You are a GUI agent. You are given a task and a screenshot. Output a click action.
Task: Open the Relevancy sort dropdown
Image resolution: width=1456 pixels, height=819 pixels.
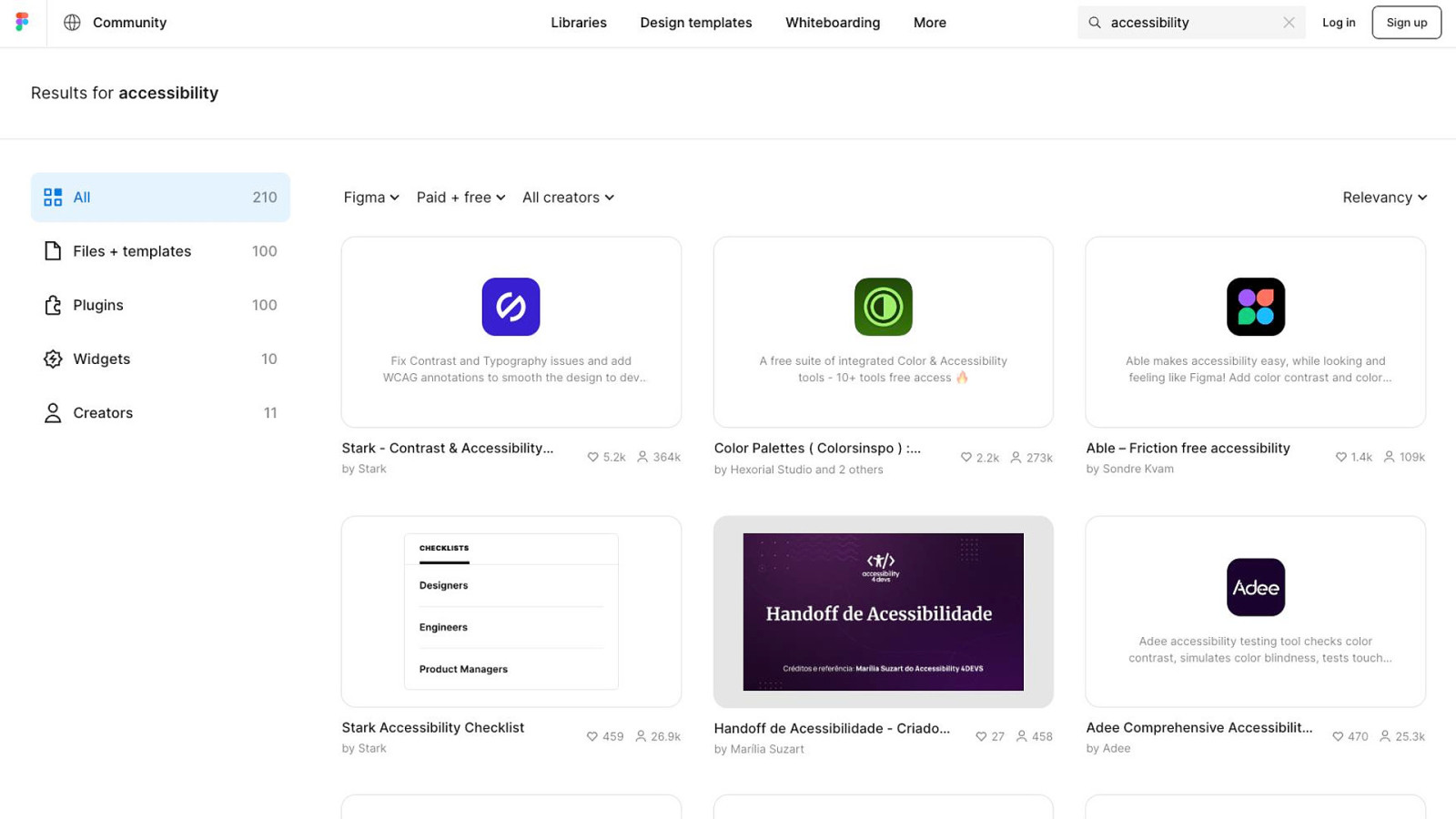point(1384,197)
